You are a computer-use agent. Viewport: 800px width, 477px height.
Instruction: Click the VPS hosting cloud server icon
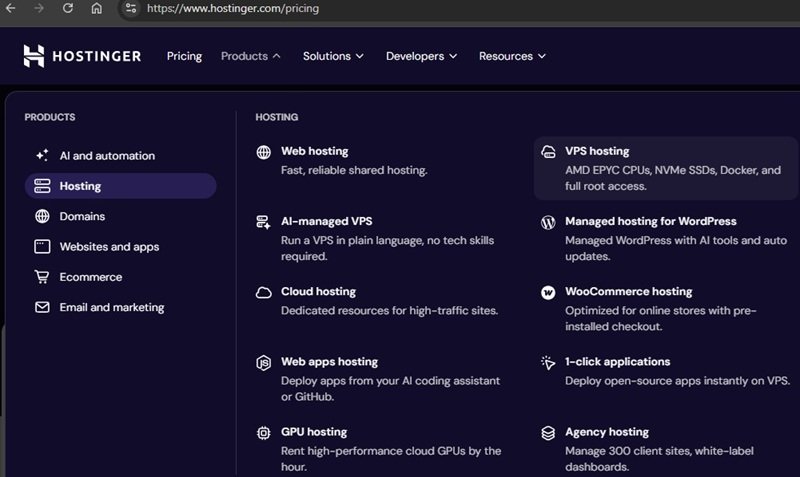548,152
